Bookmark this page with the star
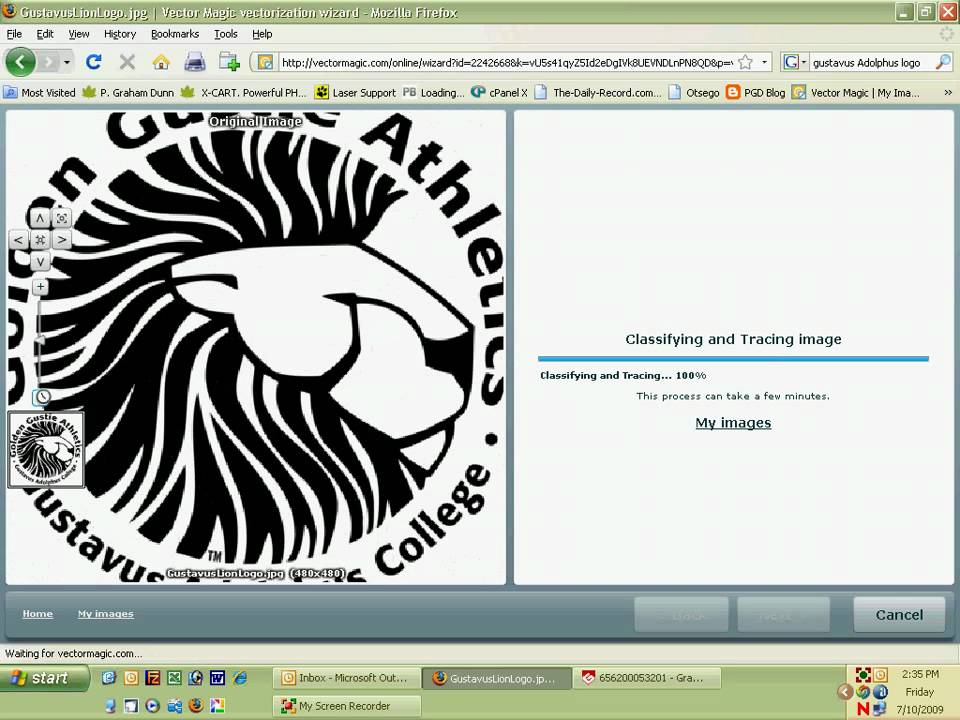Image resolution: width=960 pixels, height=720 pixels. click(746, 62)
